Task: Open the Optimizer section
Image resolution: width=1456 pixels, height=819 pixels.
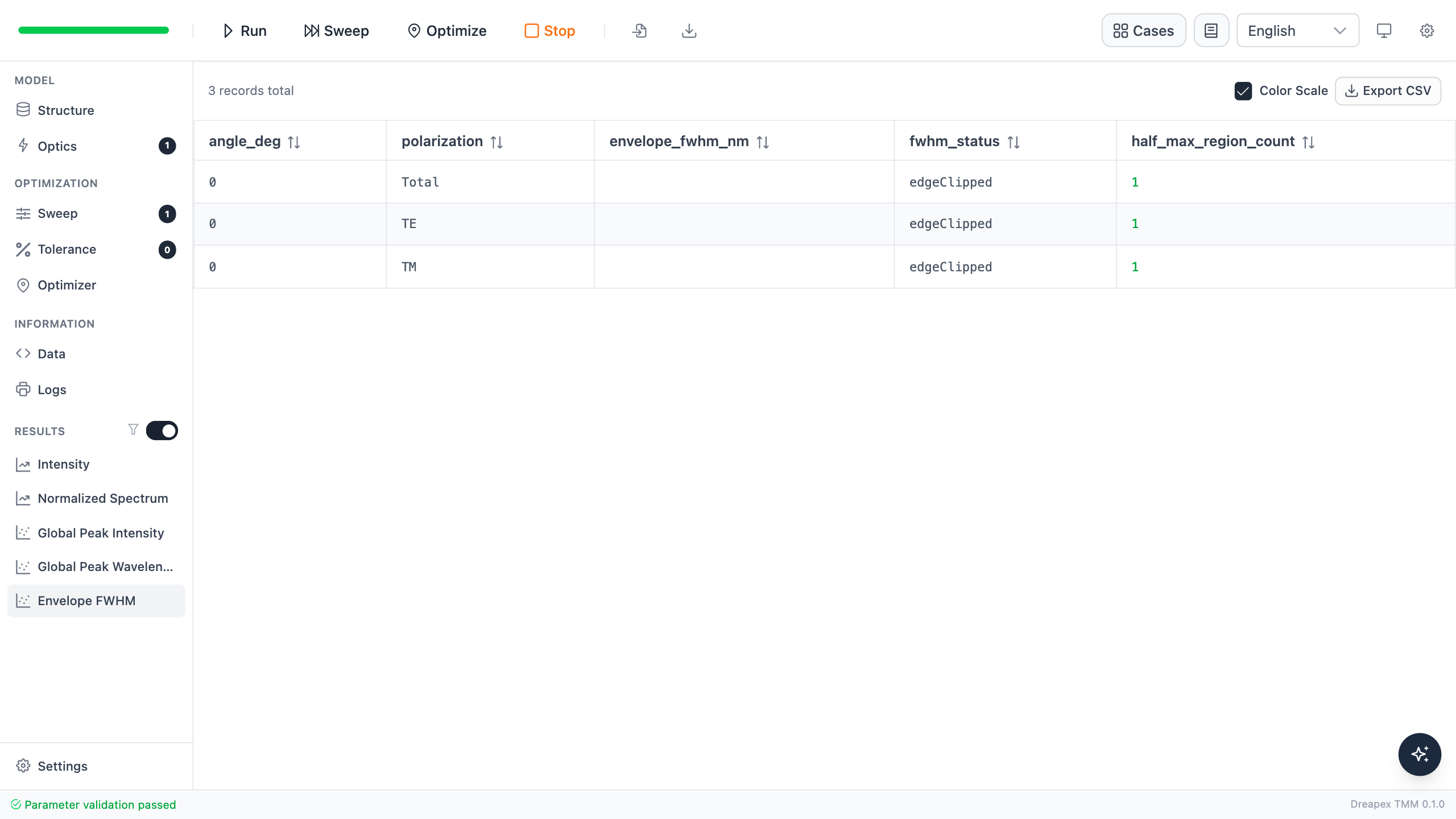Action: click(96, 286)
